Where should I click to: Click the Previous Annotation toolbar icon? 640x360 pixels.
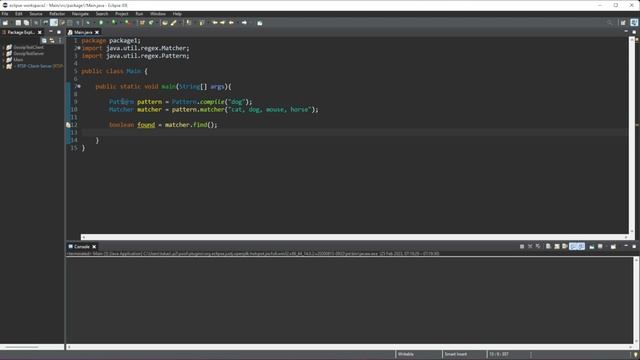click(x=202, y=23)
